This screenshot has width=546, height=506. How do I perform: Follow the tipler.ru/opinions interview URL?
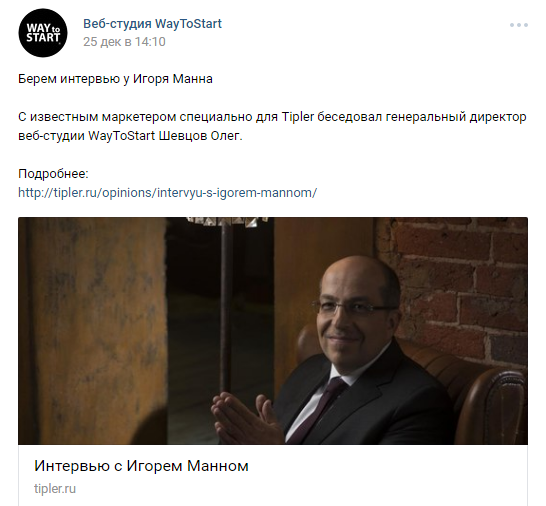point(167,193)
